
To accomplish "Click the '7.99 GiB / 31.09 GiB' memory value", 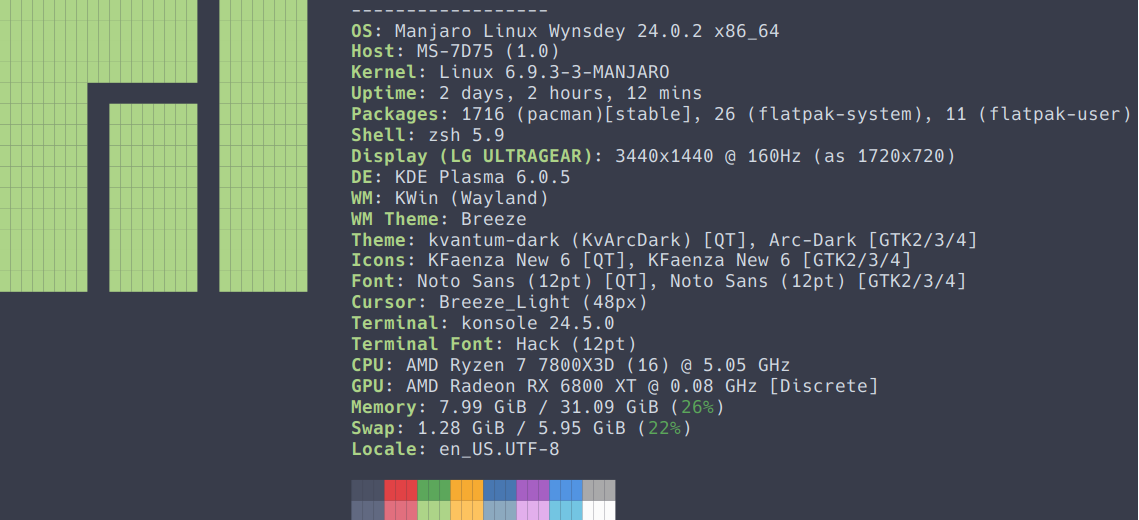I will (x=548, y=407).
